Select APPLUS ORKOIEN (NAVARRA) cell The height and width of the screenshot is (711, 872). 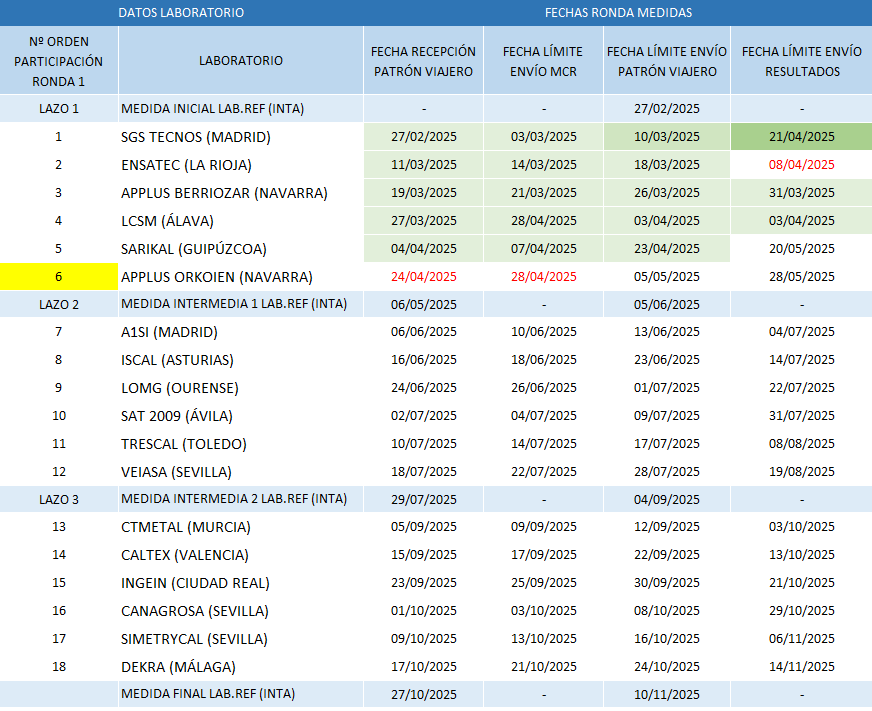[241, 276]
